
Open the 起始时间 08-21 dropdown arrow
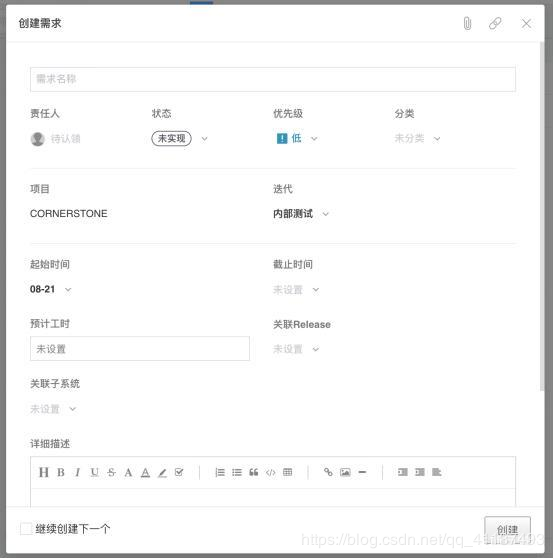click(x=68, y=290)
